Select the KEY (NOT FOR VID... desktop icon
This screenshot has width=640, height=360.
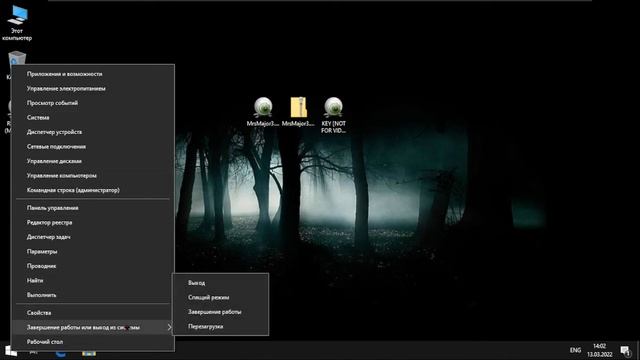pyautogui.click(x=333, y=115)
